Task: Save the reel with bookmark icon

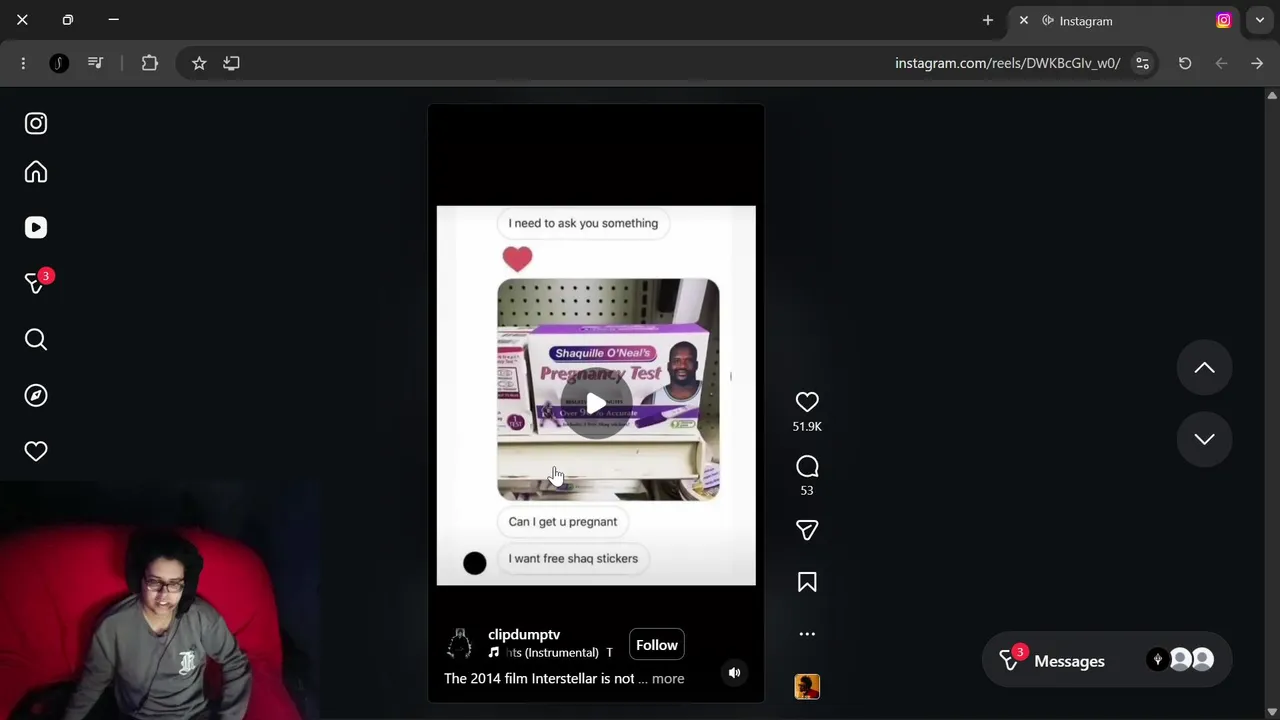Action: click(807, 583)
